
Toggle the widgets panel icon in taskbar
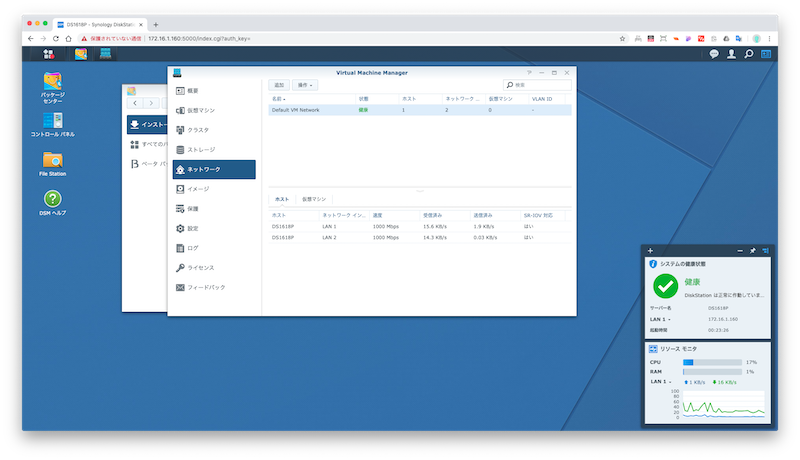pyautogui.click(x=766, y=54)
